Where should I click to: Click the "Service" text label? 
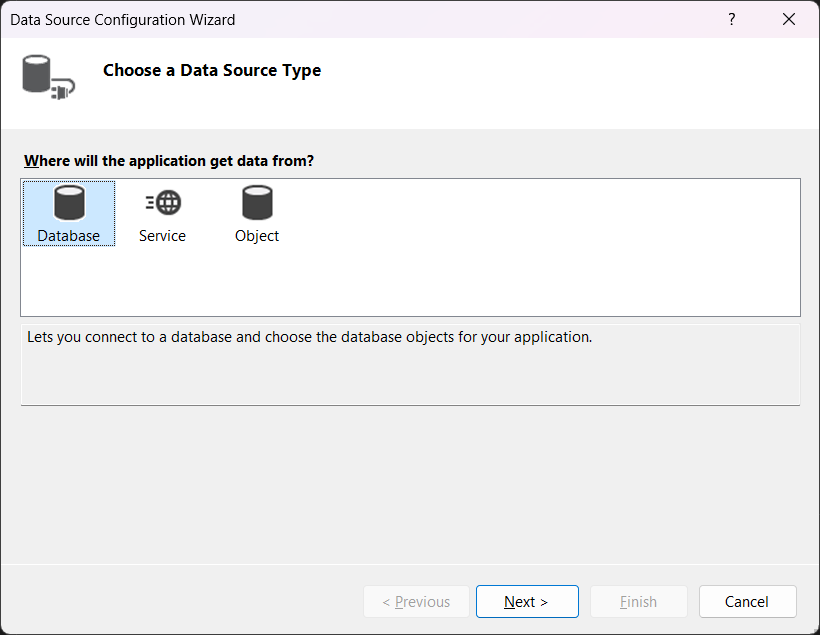[x=162, y=236]
